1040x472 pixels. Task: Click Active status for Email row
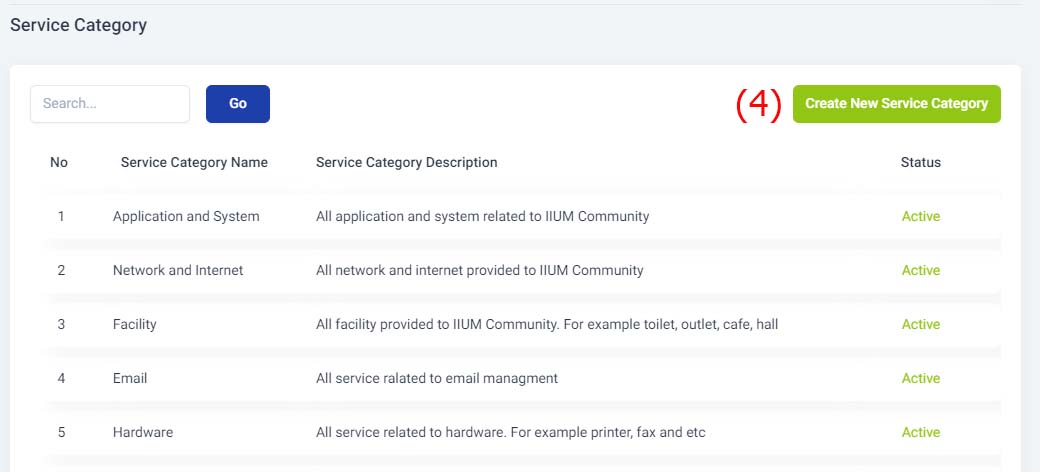(921, 379)
